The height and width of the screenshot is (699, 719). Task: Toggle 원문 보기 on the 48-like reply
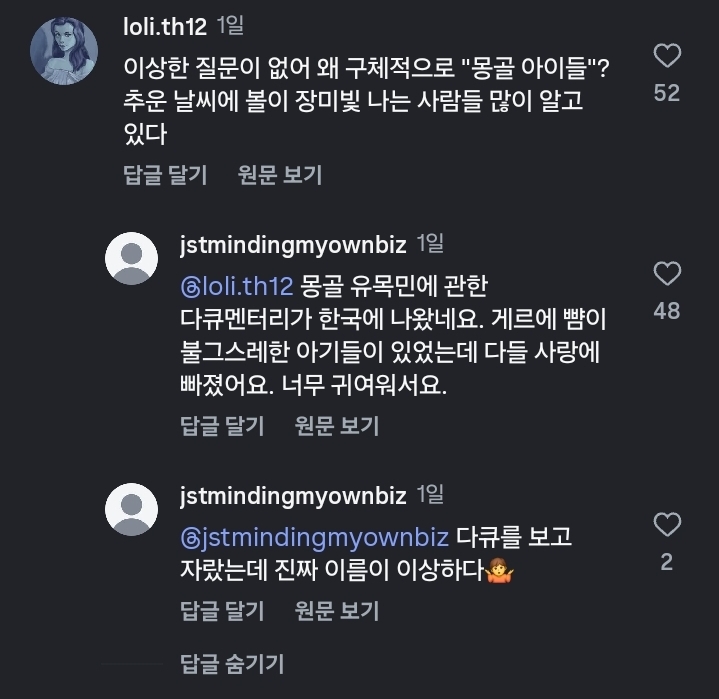[337, 426]
